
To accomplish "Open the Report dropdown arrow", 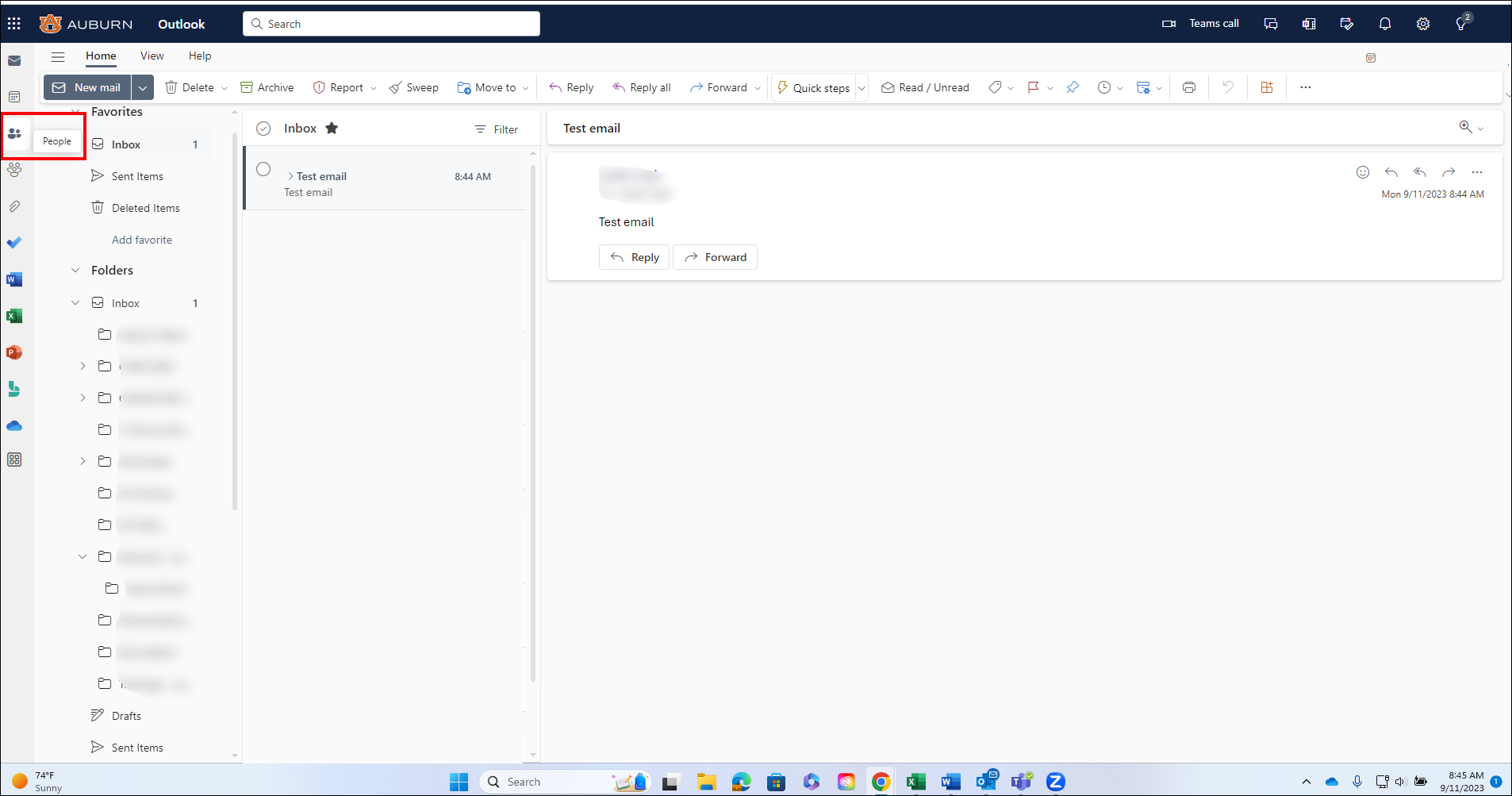I will (x=374, y=88).
